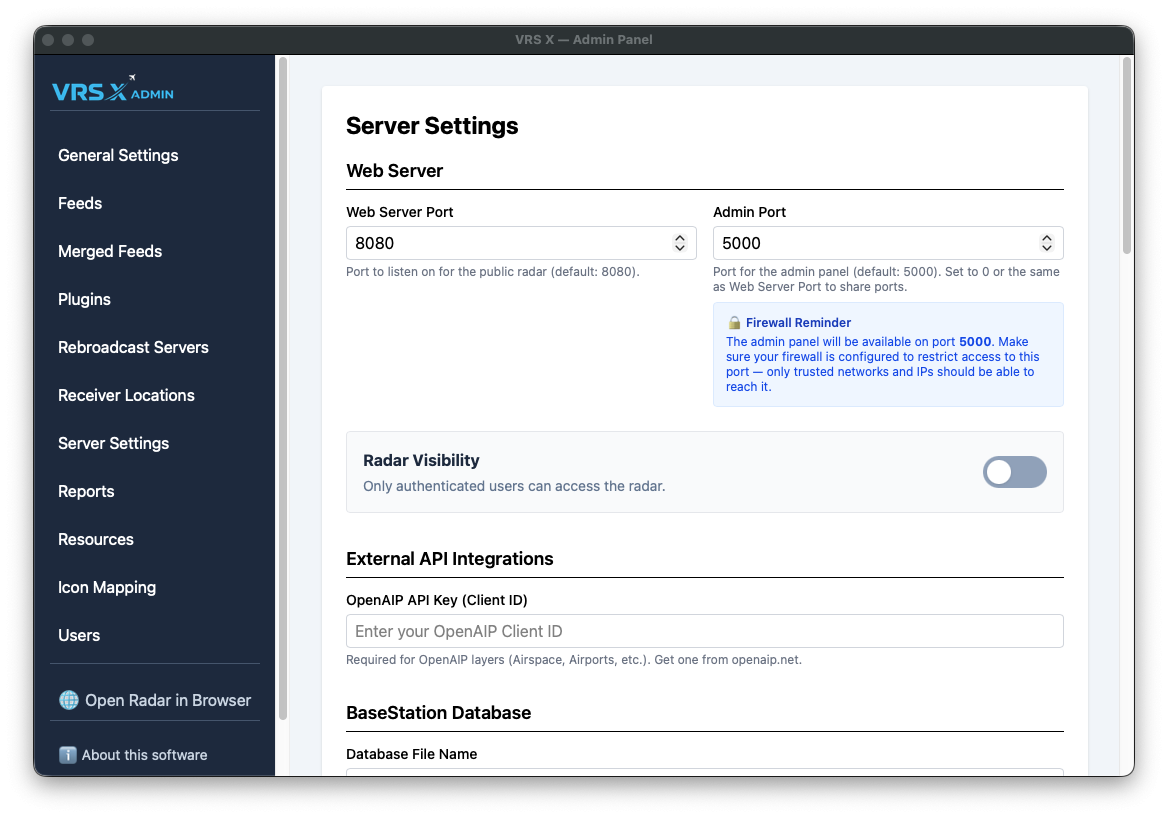Viewport: 1168px width, 818px height.
Task: Click the info icon beside About this software
Action: pyautogui.click(x=68, y=755)
